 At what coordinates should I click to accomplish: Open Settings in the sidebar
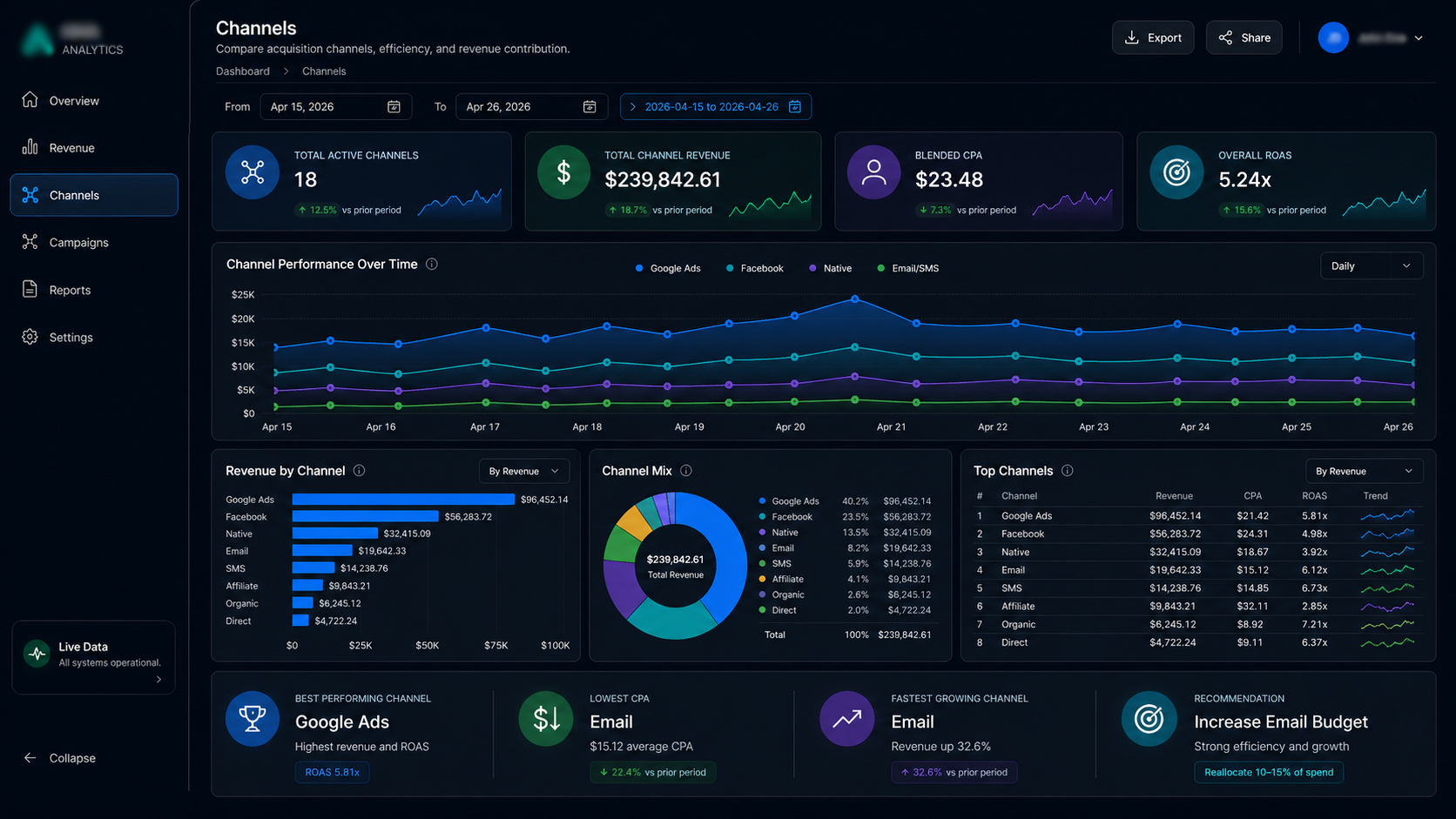coord(94,338)
